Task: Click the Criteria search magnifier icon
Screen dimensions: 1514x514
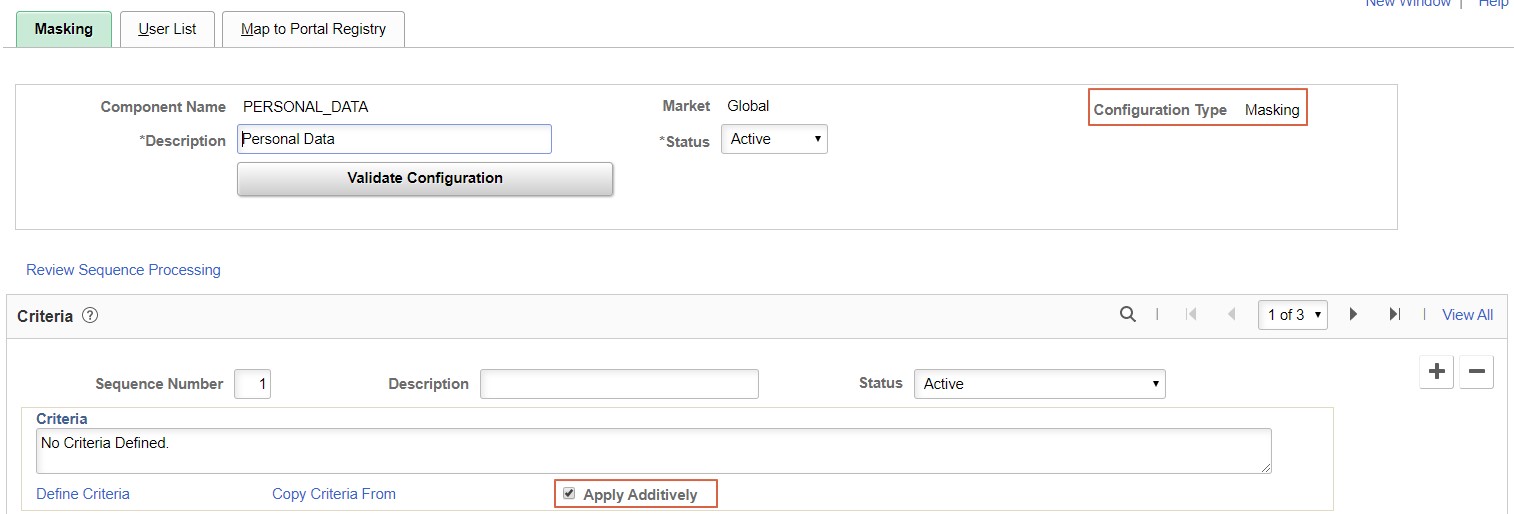Action: tap(1127, 314)
